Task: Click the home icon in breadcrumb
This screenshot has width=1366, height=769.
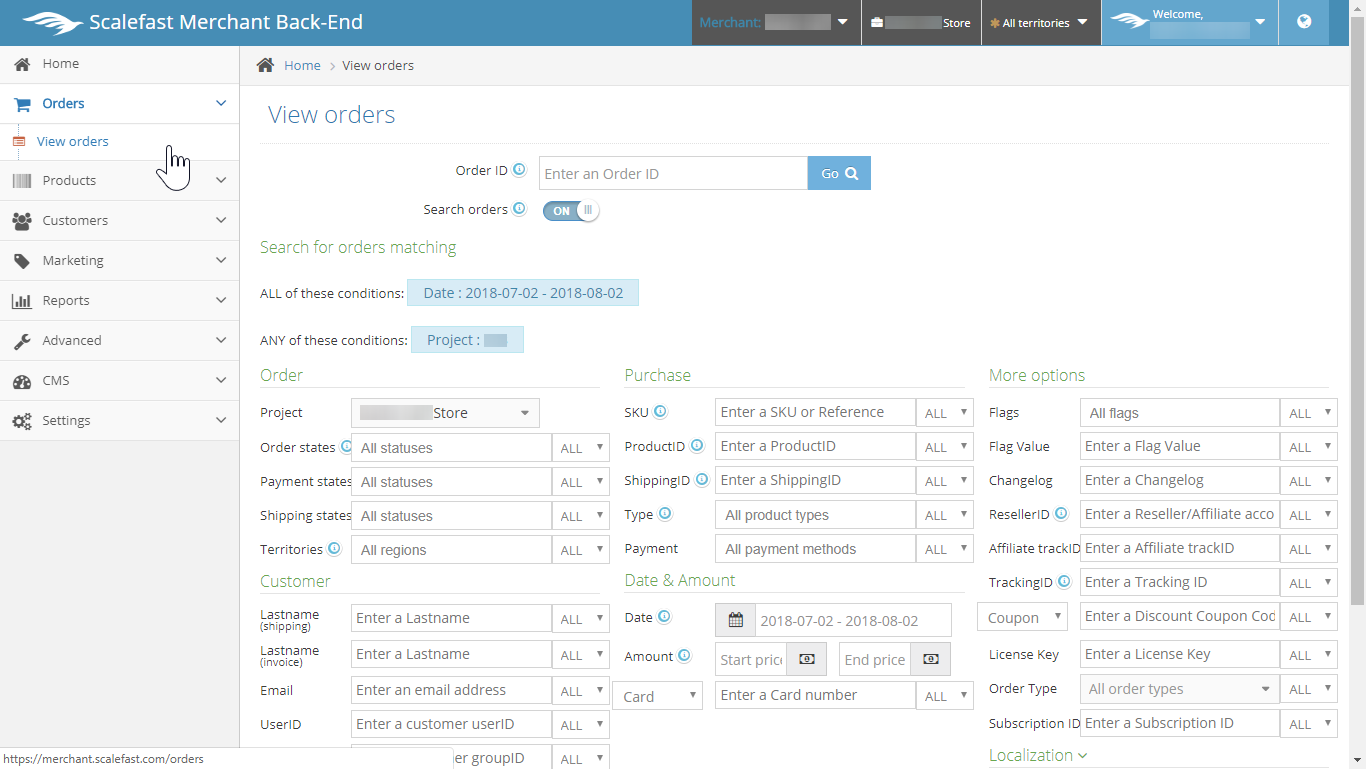Action: (x=265, y=65)
